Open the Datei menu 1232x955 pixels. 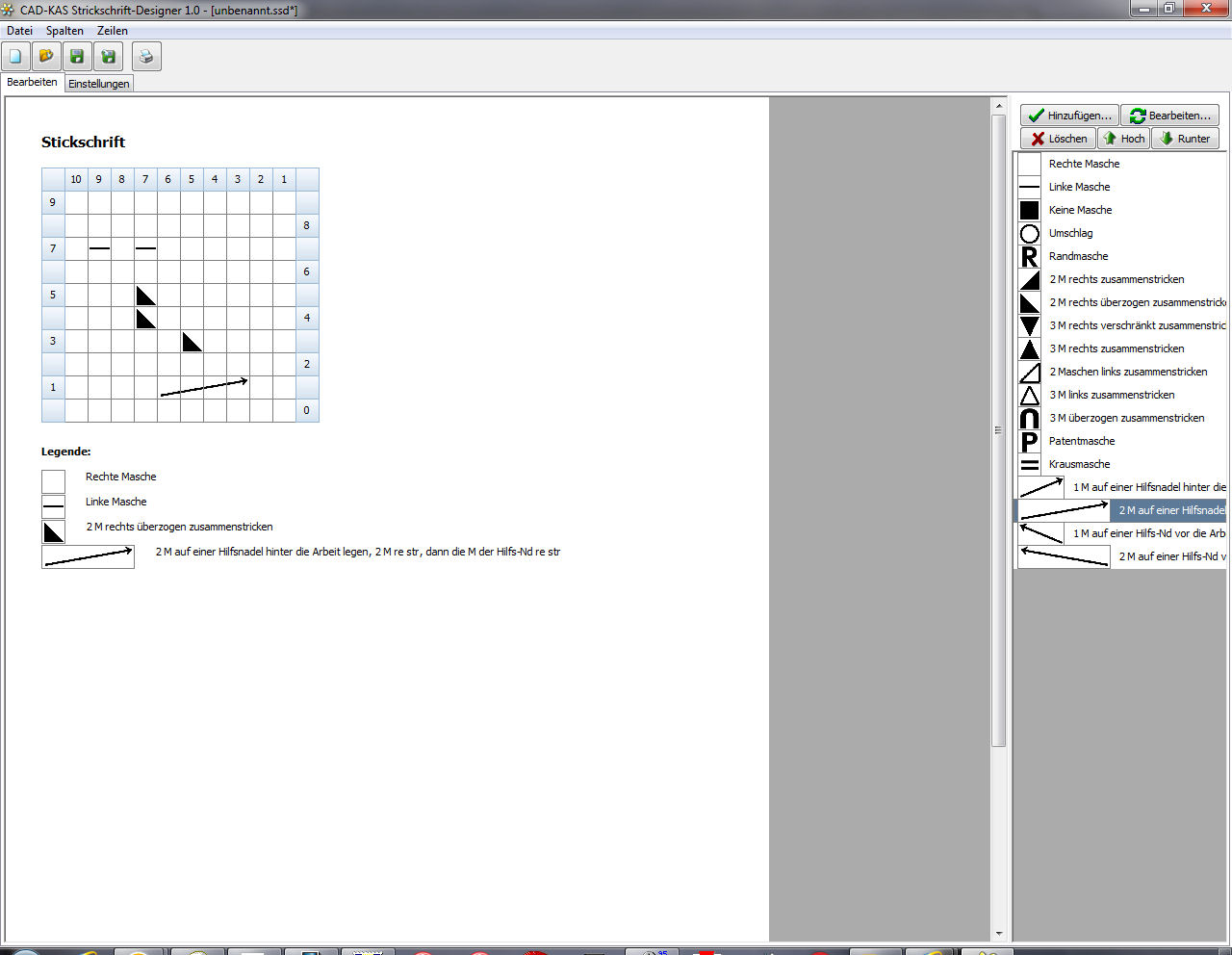click(x=19, y=31)
